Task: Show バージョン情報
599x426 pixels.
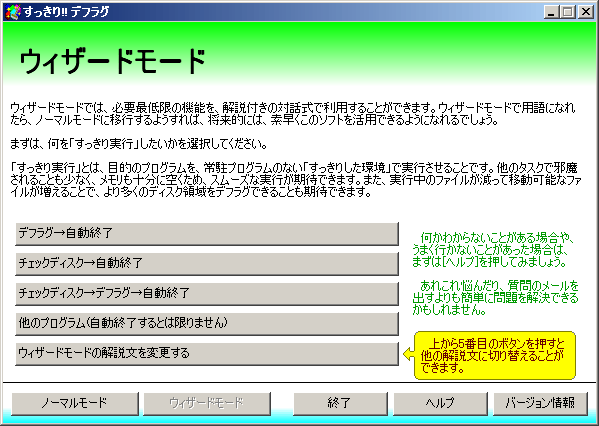Action: point(540,403)
